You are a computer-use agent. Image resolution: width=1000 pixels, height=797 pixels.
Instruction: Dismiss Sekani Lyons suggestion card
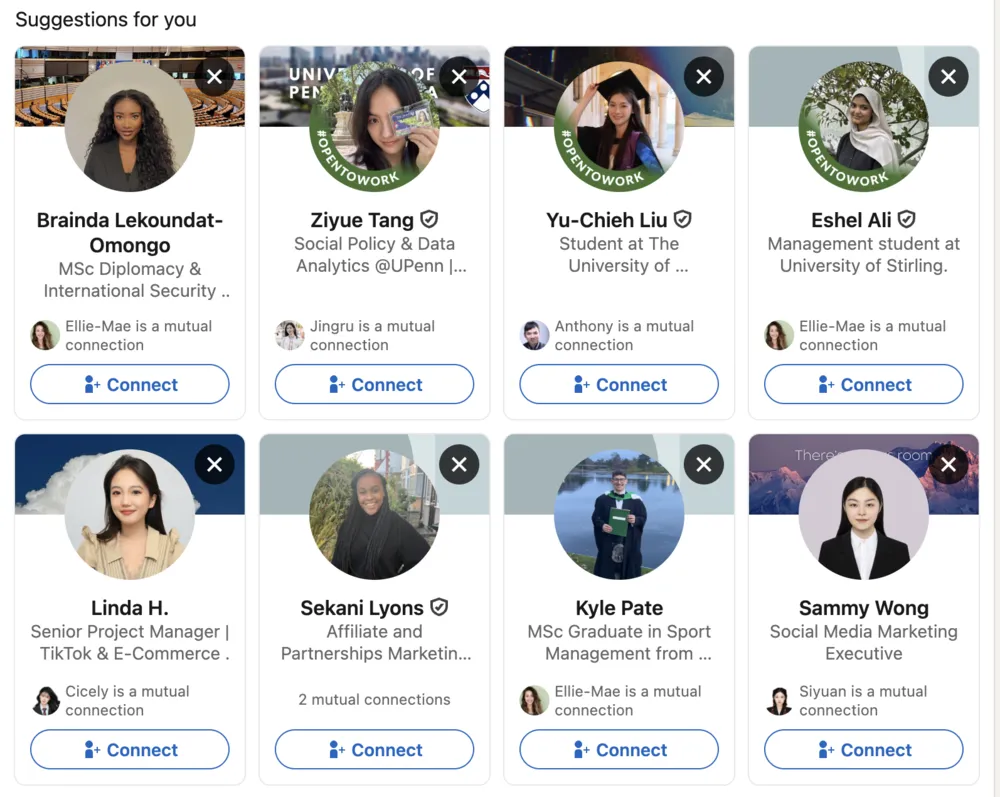(x=459, y=464)
